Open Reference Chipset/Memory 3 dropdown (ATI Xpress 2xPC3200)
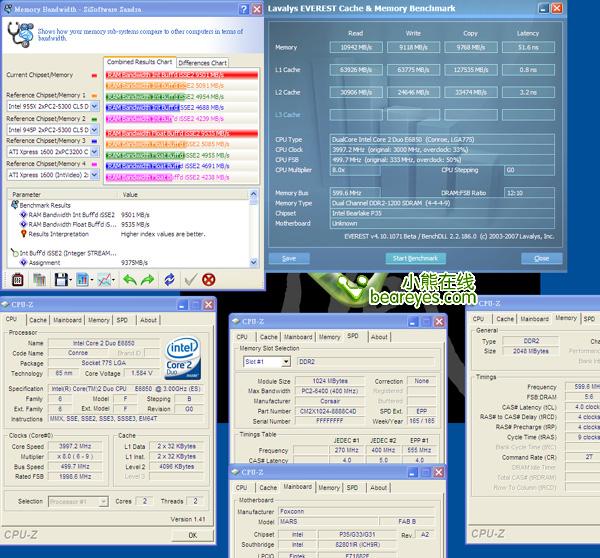The image size is (600, 558). pyautogui.click(x=95, y=152)
